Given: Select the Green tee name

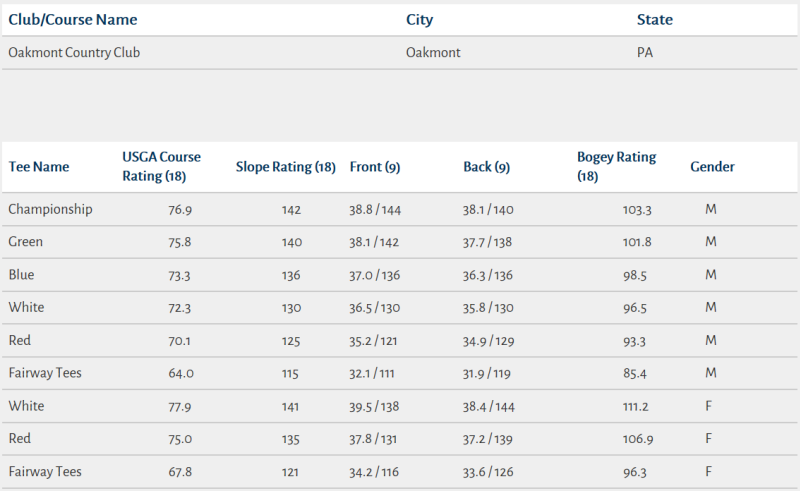Looking at the screenshot, I should click(x=26, y=242).
